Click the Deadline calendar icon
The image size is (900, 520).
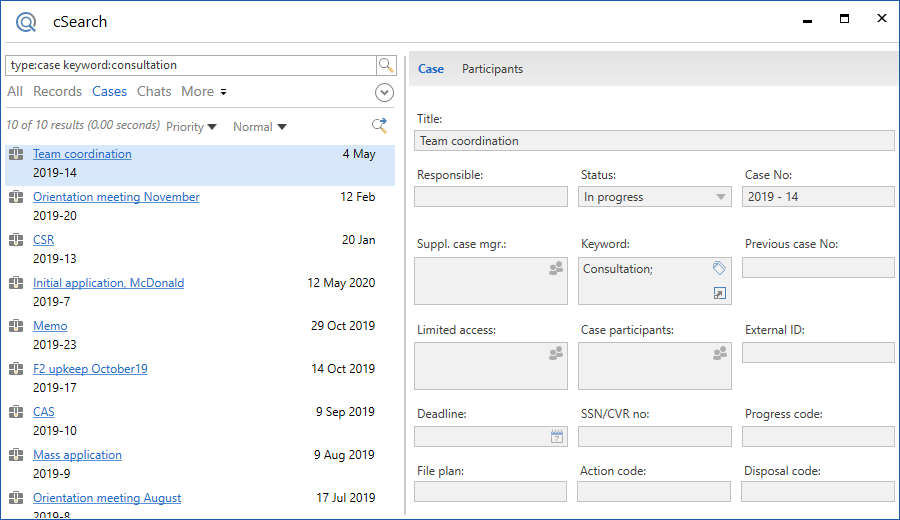[557, 437]
